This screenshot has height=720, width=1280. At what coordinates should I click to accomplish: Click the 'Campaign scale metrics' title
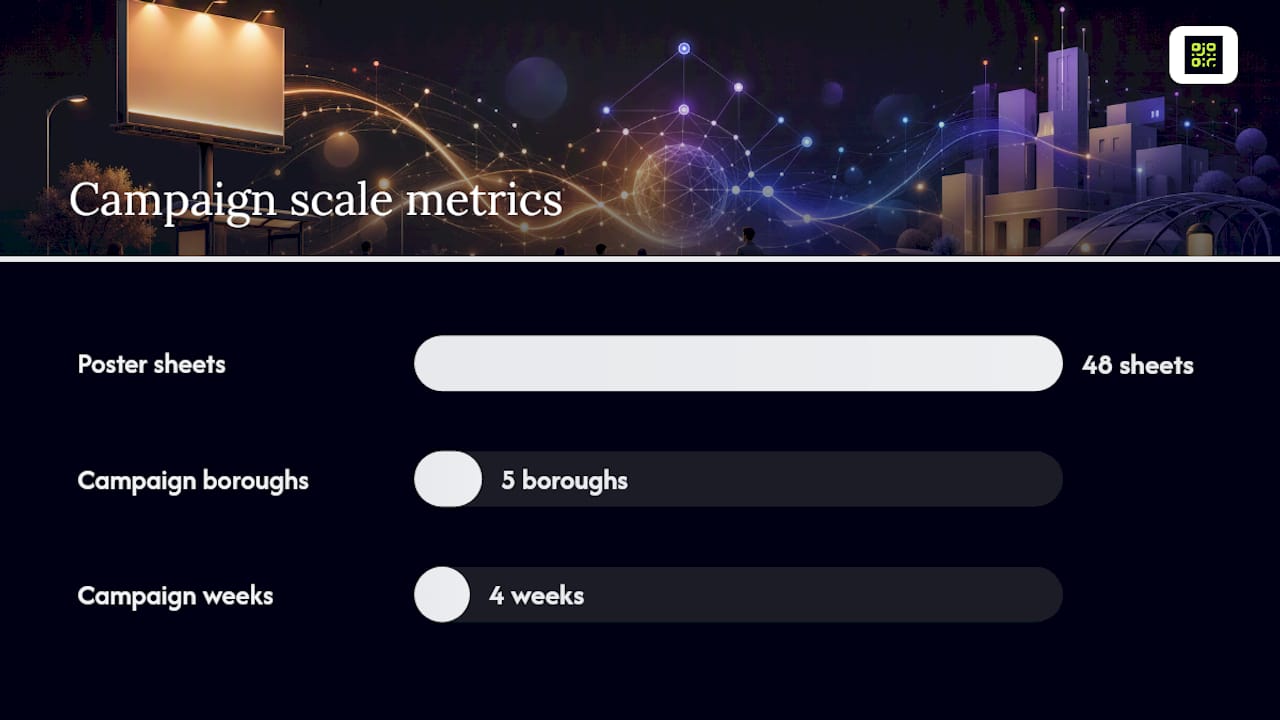click(316, 199)
